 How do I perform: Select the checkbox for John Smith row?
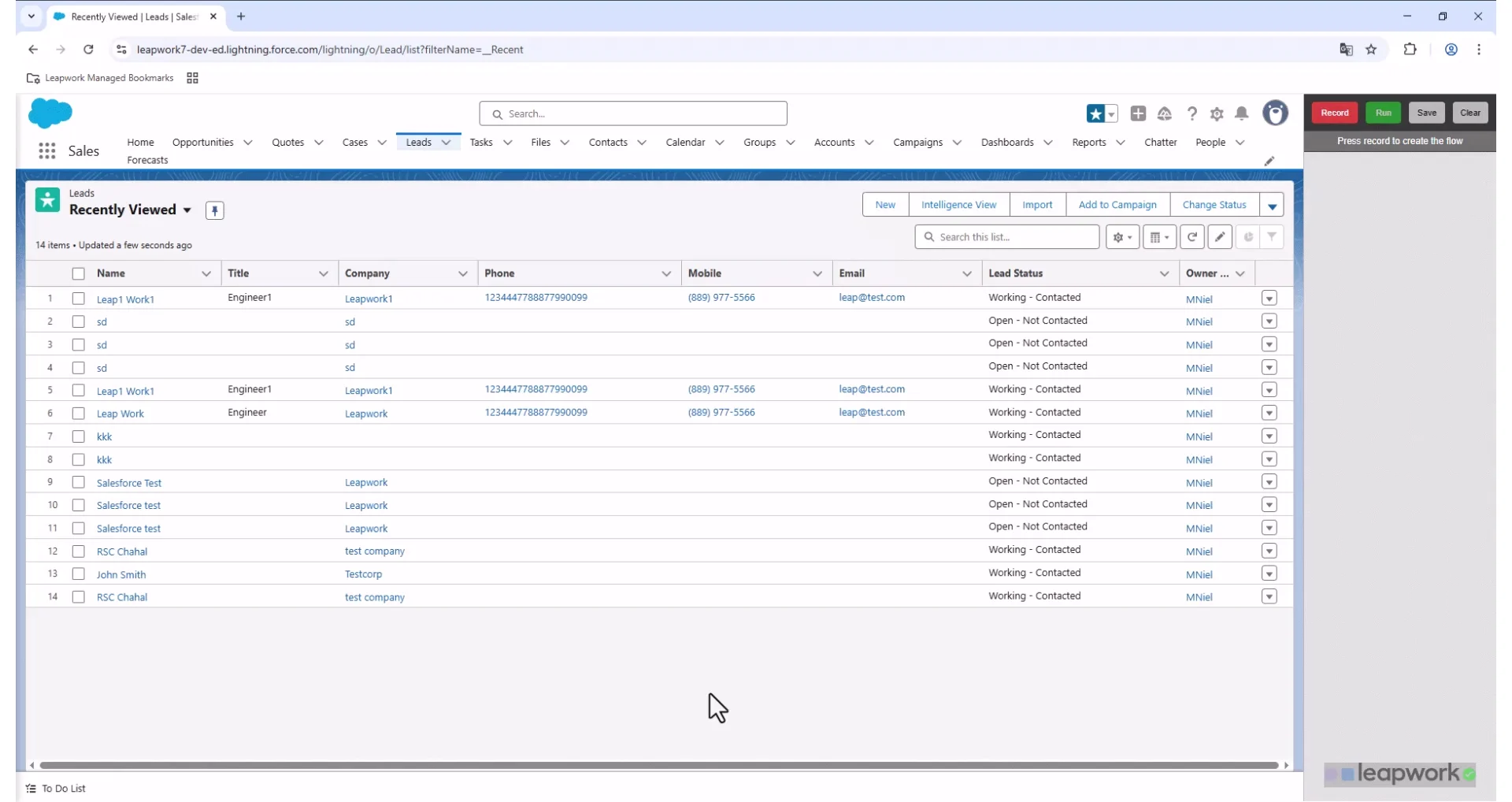point(78,574)
